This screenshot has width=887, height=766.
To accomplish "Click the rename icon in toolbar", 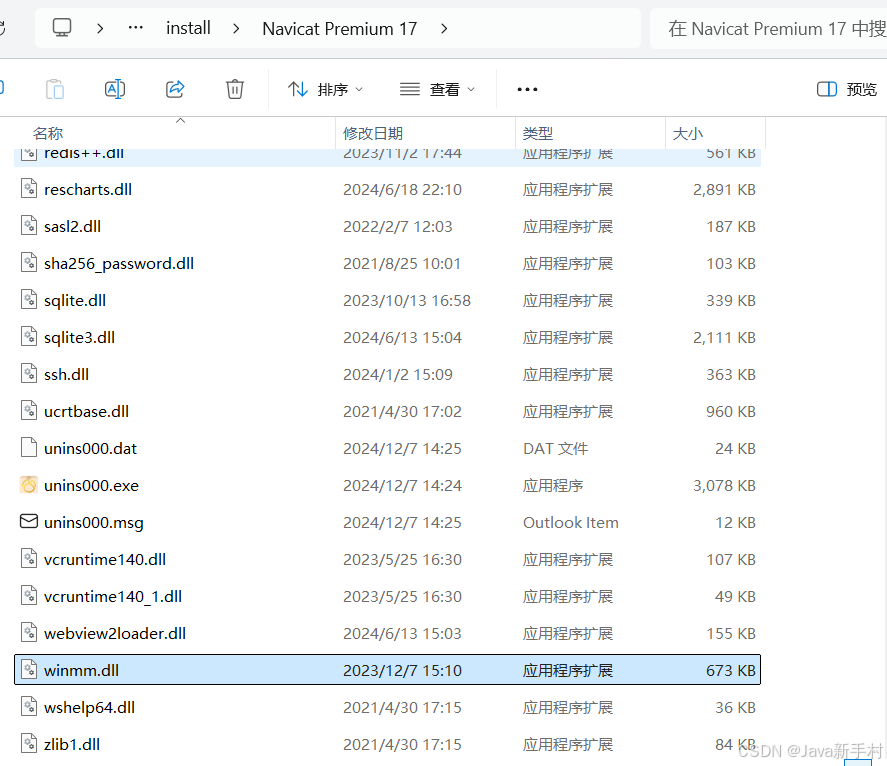I will pos(115,89).
